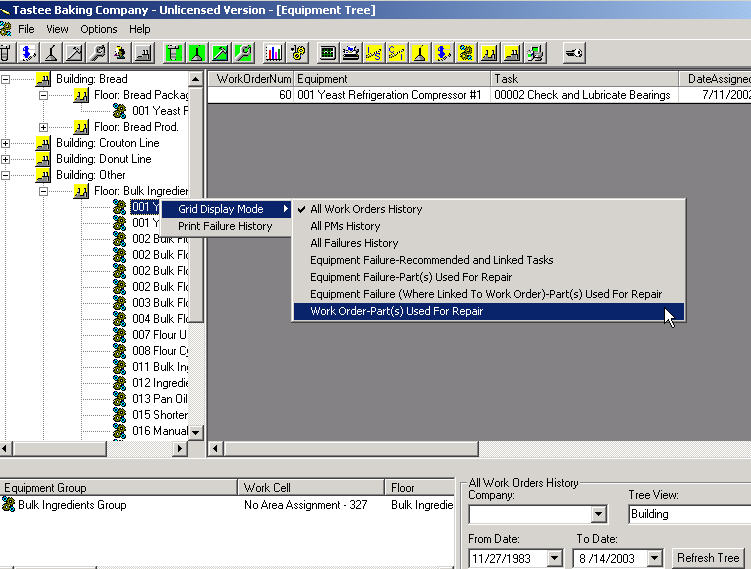Click the gray stamp toolbar icon
This screenshot has height=569, width=751.
pos(51,53)
